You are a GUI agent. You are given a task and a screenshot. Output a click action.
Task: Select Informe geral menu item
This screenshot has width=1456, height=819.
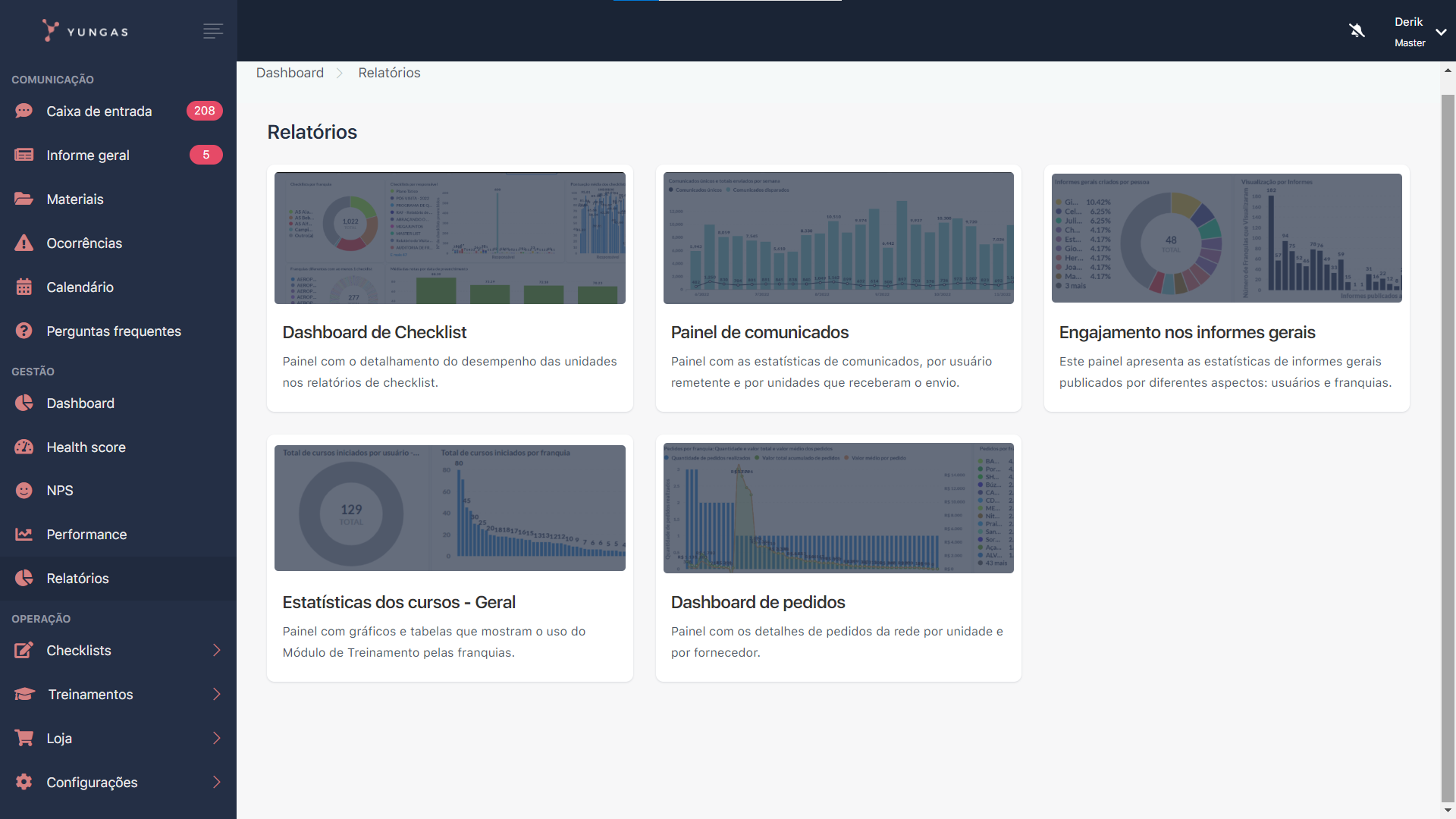coord(88,155)
